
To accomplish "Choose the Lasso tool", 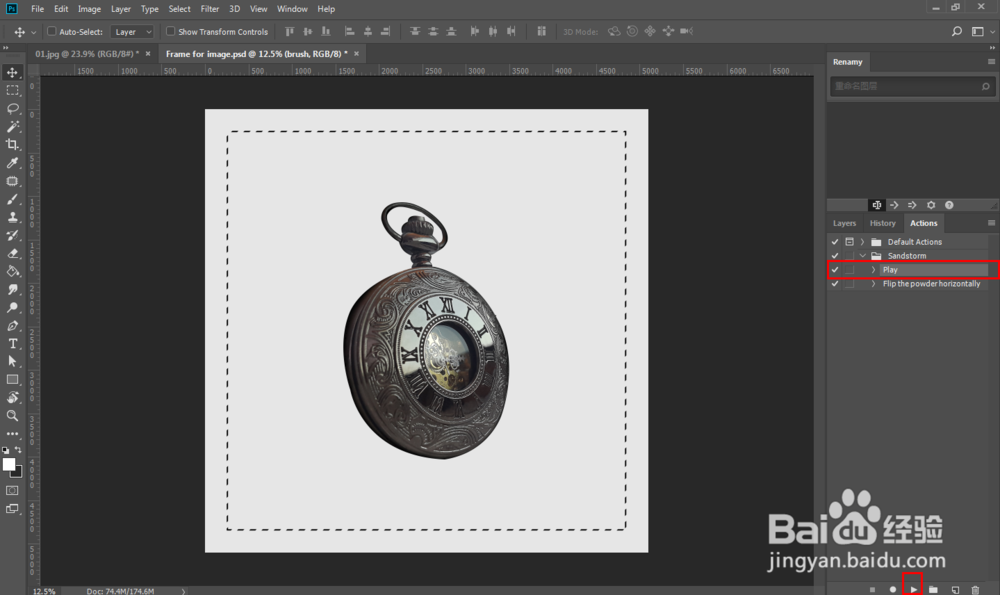I will coord(12,108).
